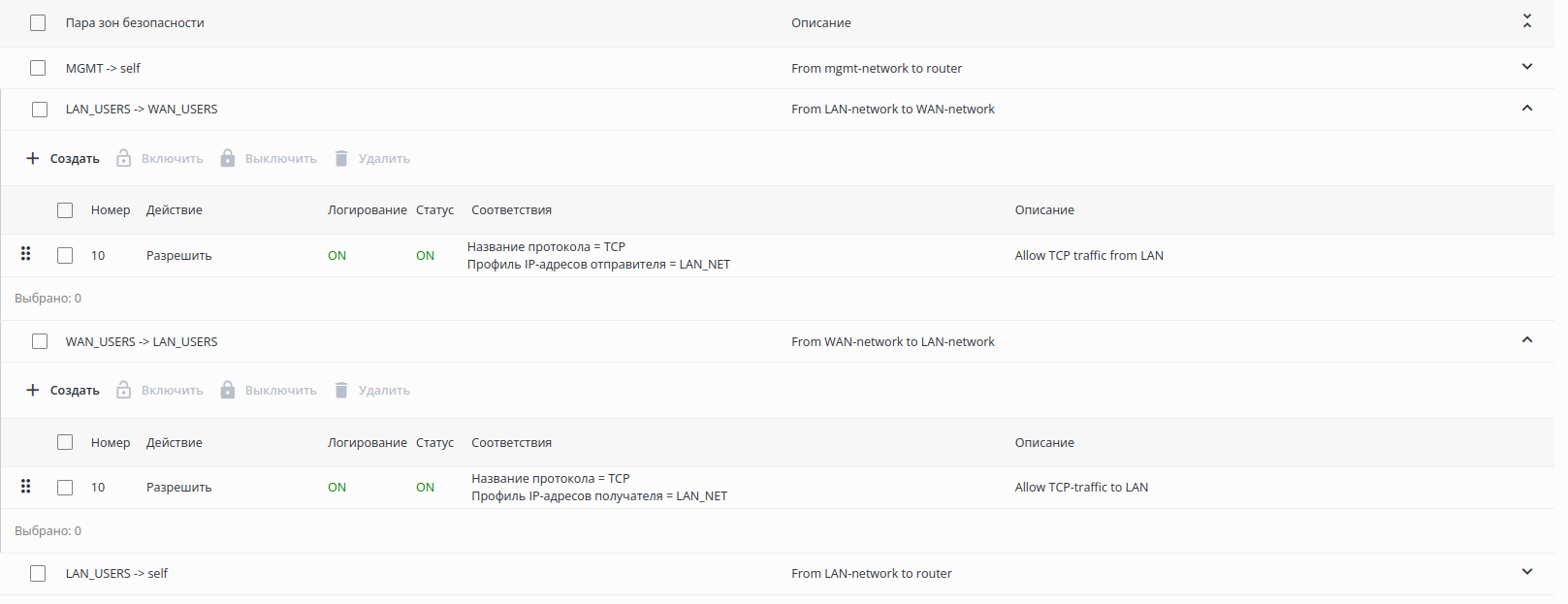The image size is (1568, 604).
Task: Click drag handle of rule Allow TCP-traffic to LAN
Action: pos(26,486)
